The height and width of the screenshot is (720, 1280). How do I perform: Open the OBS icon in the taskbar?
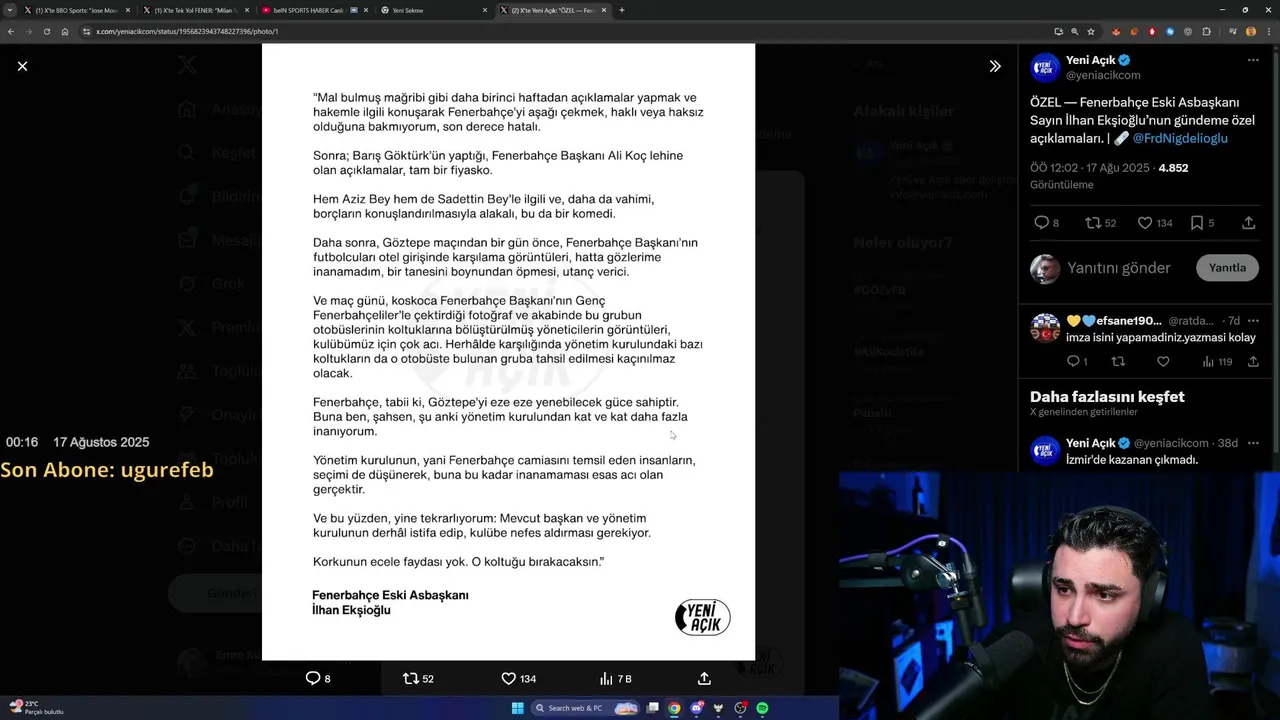740,708
